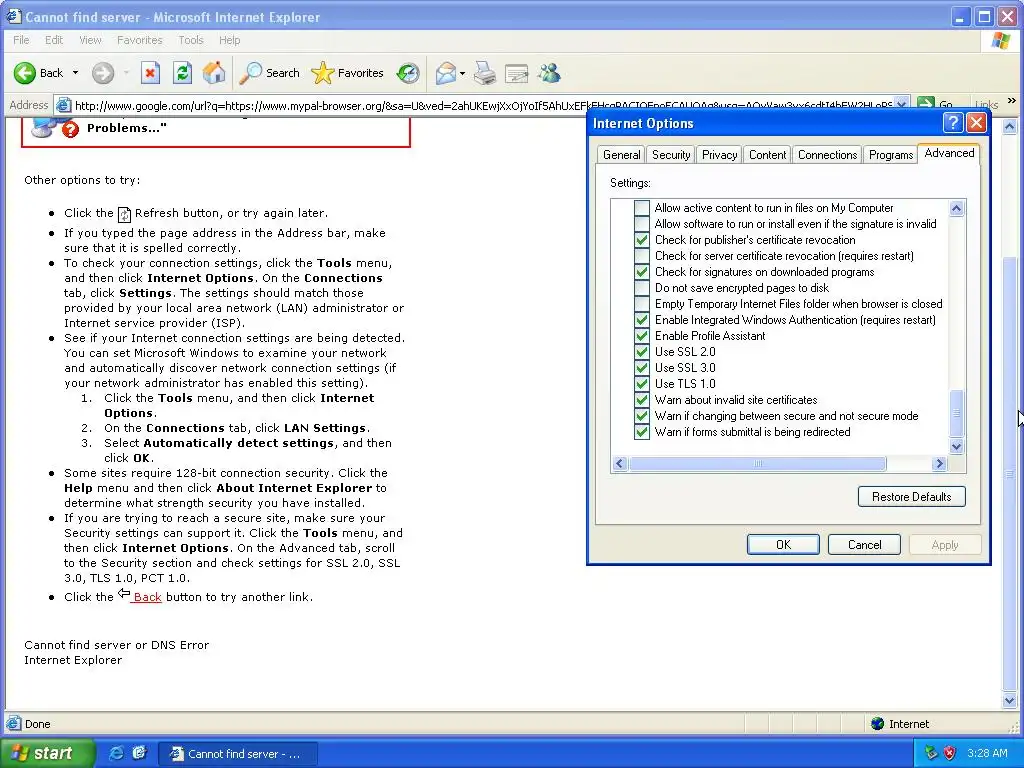Click the taskbar clock showing 3:28 AM

tap(987, 753)
